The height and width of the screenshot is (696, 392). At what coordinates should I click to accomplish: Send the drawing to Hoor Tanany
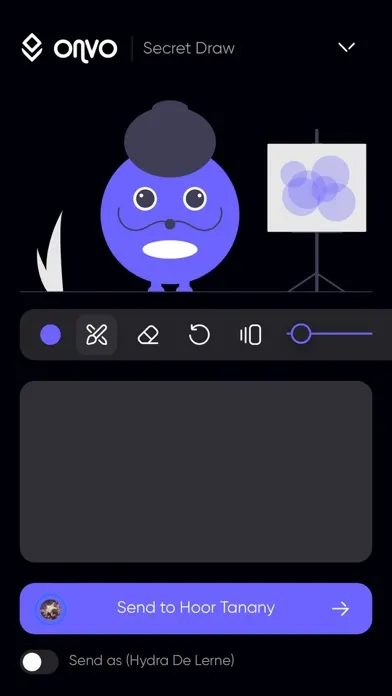tap(196, 608)
